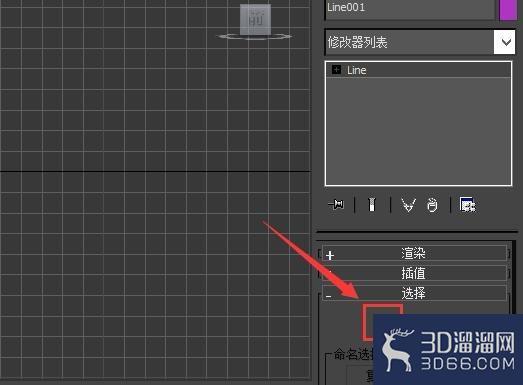Click the Pin Stack icon
523x385 pixels.
[336, 204]
